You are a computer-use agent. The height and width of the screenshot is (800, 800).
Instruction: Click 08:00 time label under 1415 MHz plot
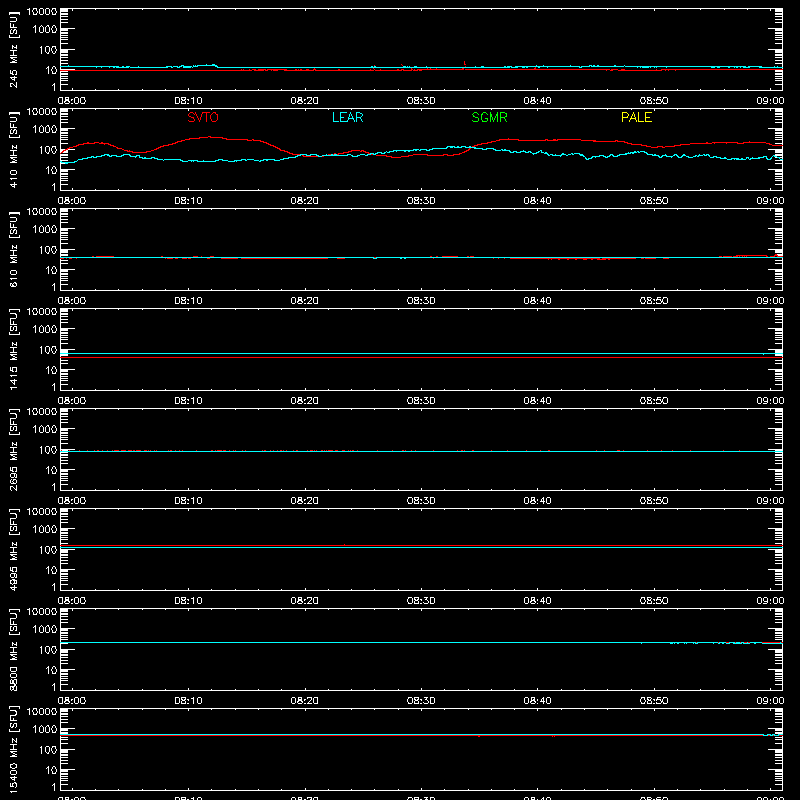click(72, 401)
